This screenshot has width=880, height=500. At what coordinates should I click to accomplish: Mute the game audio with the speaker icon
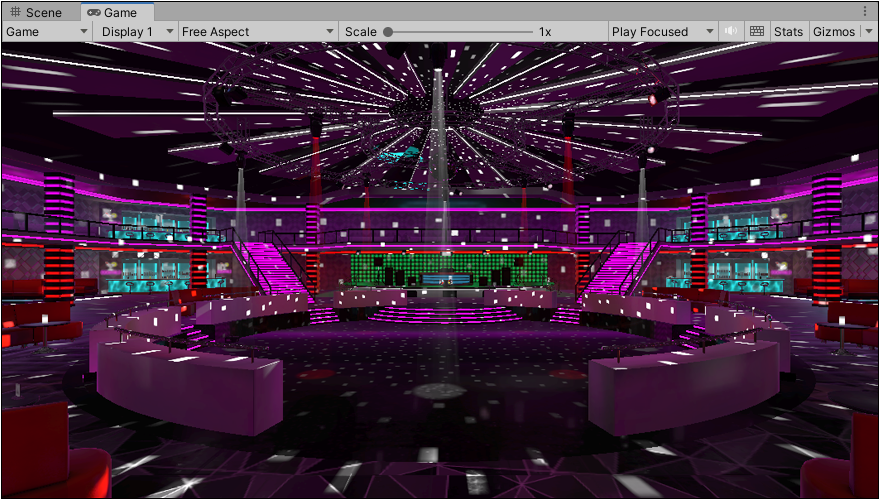[731, 31]
